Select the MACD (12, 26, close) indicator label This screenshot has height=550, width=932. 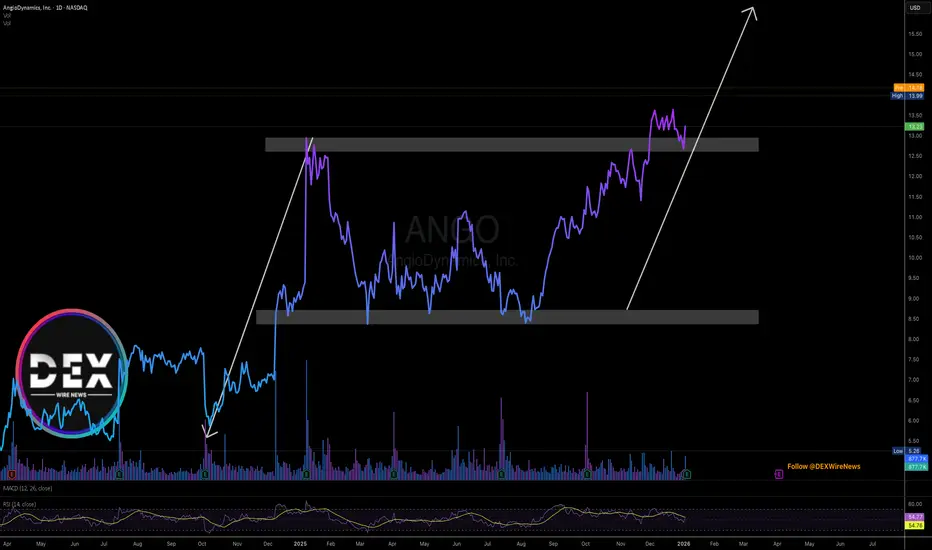27,488
